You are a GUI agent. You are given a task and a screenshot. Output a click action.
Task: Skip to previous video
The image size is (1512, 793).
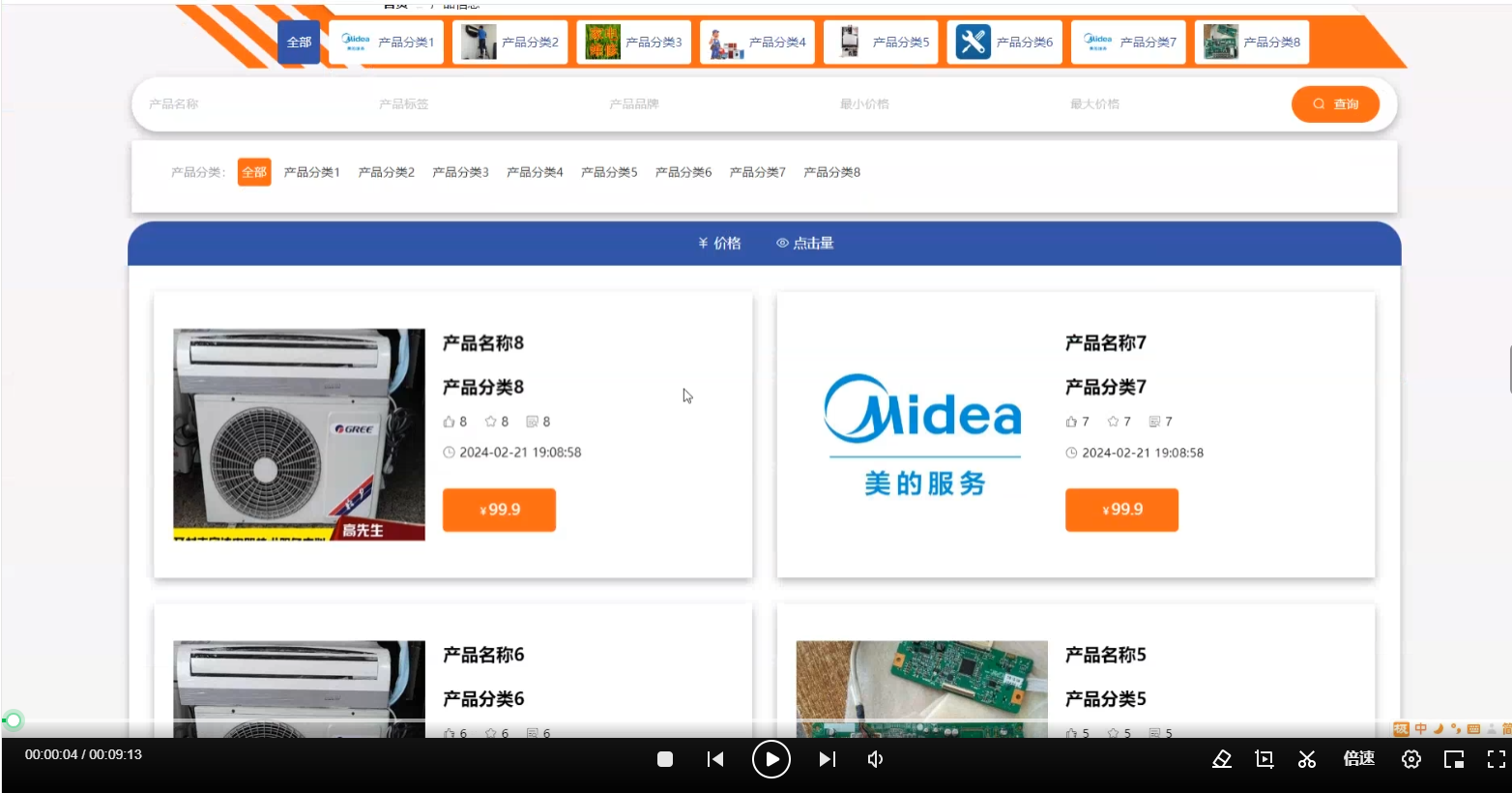(715, 759)
